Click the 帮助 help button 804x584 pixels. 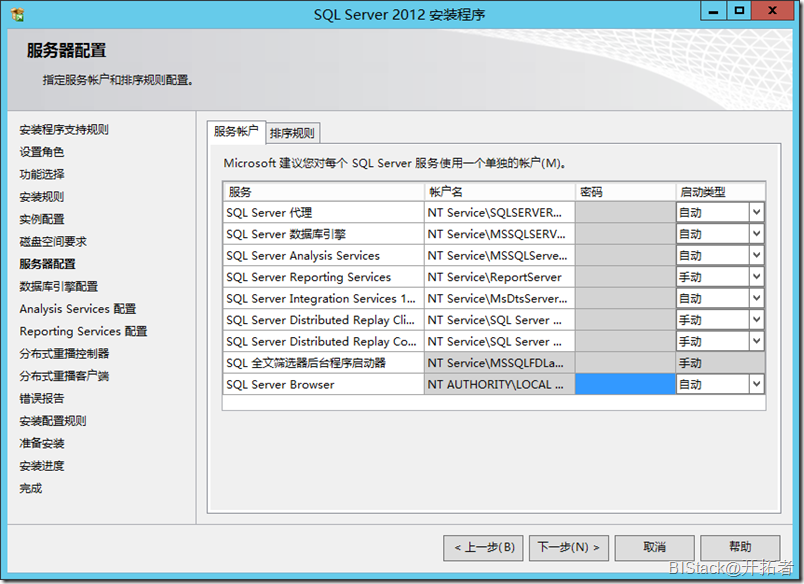click(740, 548)
